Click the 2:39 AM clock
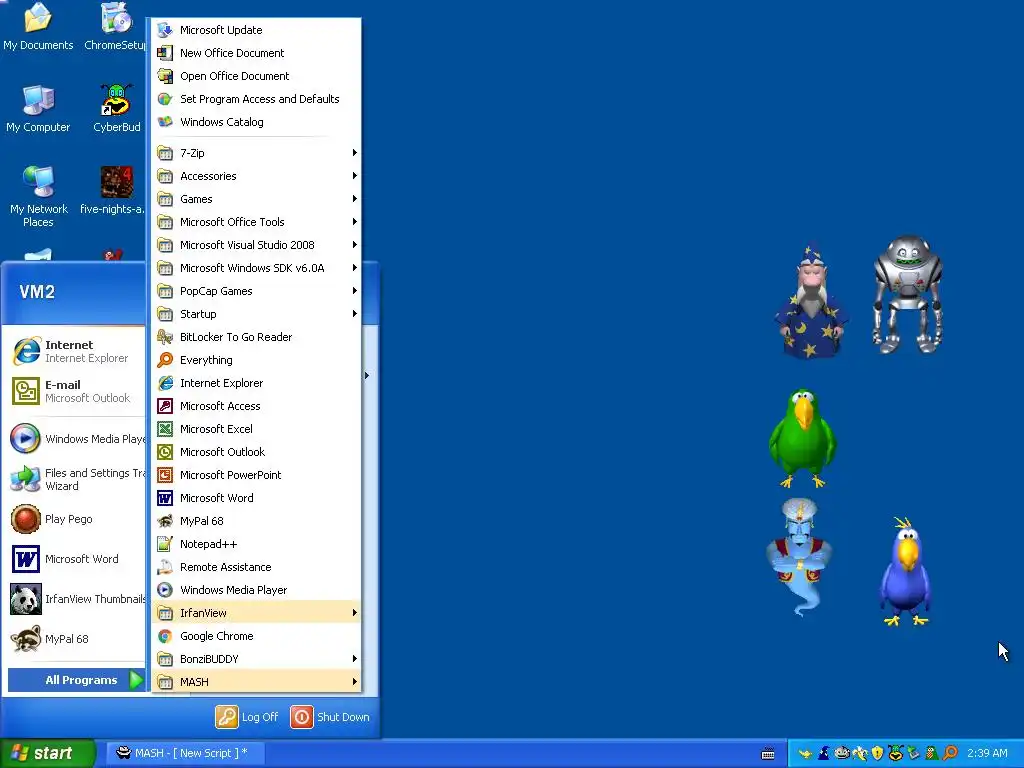 click(x=987, y=753)
